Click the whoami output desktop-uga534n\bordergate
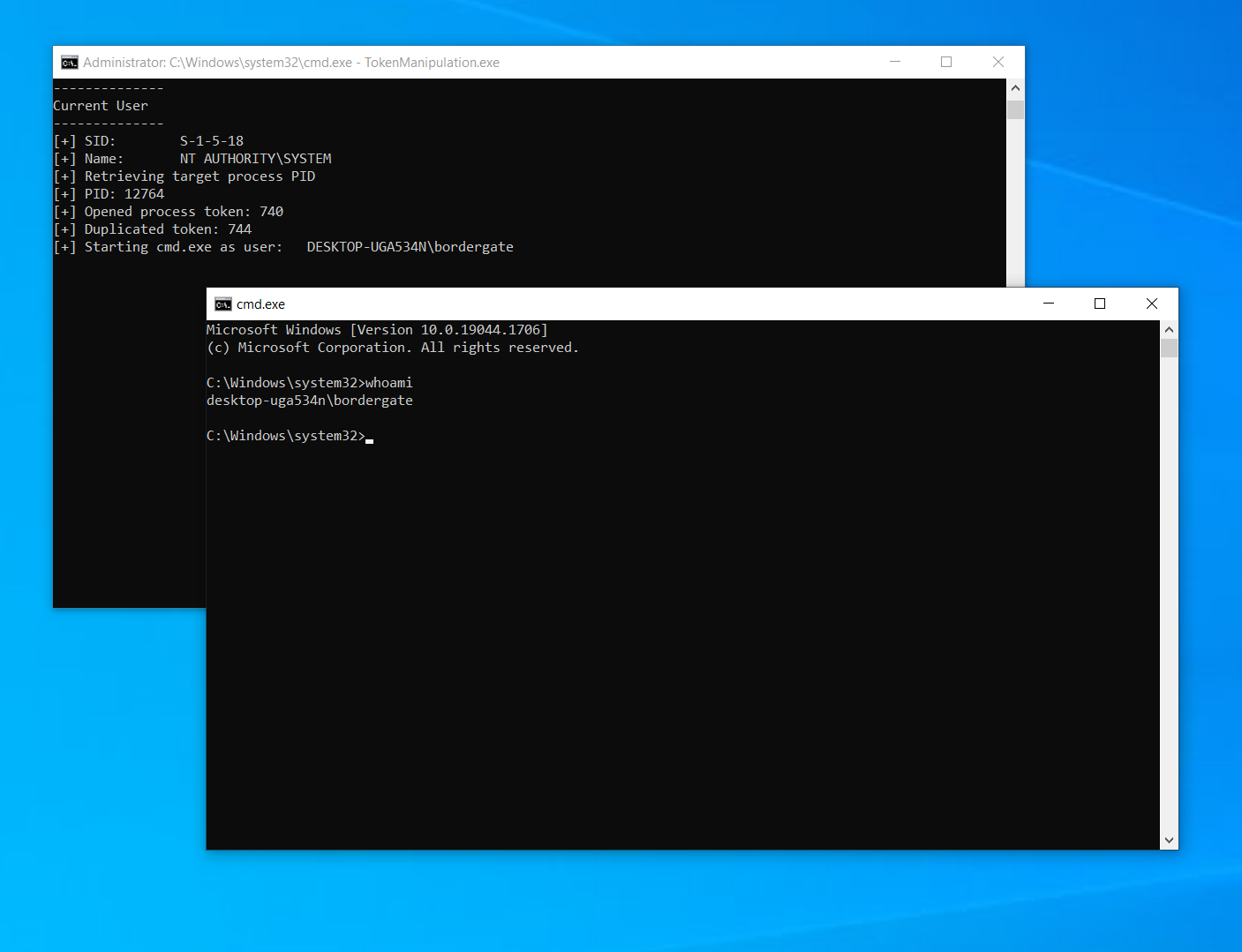 pos(309,401)
